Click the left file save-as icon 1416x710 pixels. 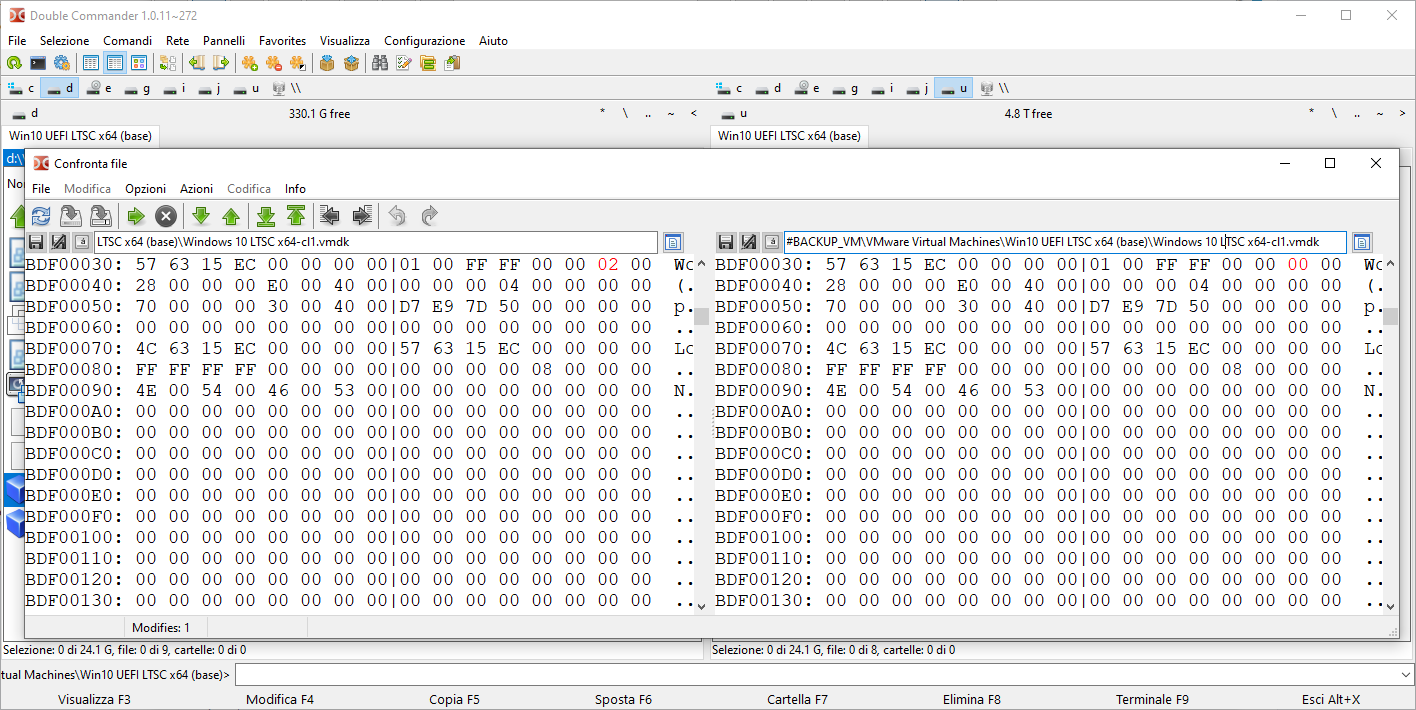[x=59, y=242]
